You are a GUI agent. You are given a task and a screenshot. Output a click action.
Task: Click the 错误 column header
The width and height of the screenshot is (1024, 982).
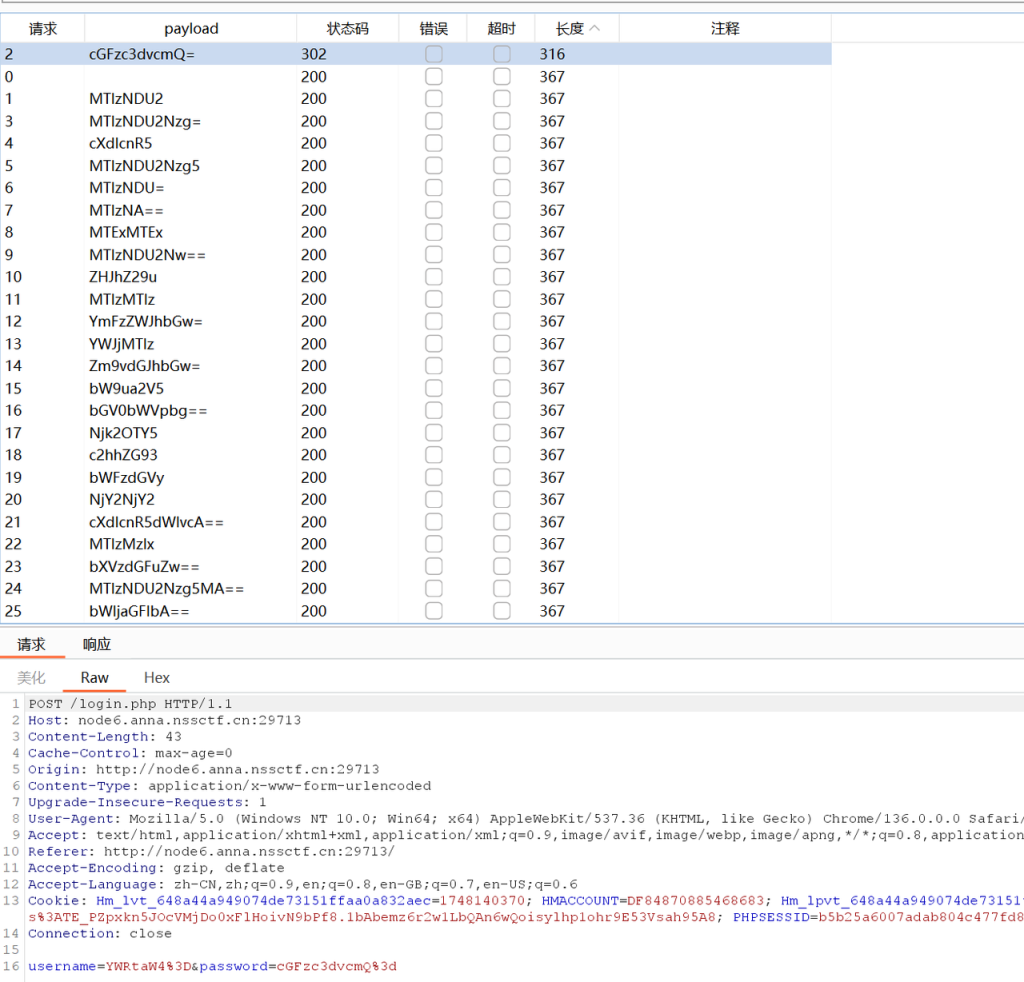click(x=433, y=29)
